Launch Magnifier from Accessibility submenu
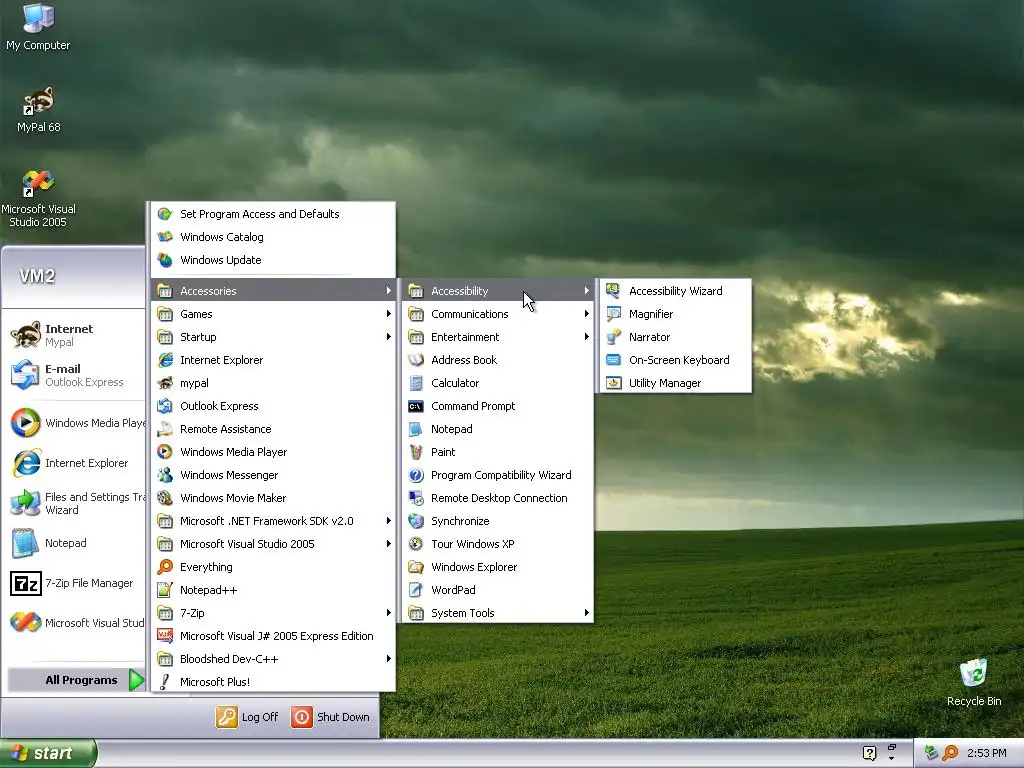Viewport: 1024px width, 768px height. pyautogui.click(x=675, y=314)
